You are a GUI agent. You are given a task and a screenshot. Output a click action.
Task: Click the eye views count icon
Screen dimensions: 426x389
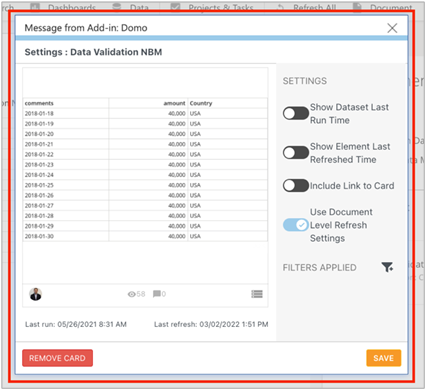tap(131, 294)
